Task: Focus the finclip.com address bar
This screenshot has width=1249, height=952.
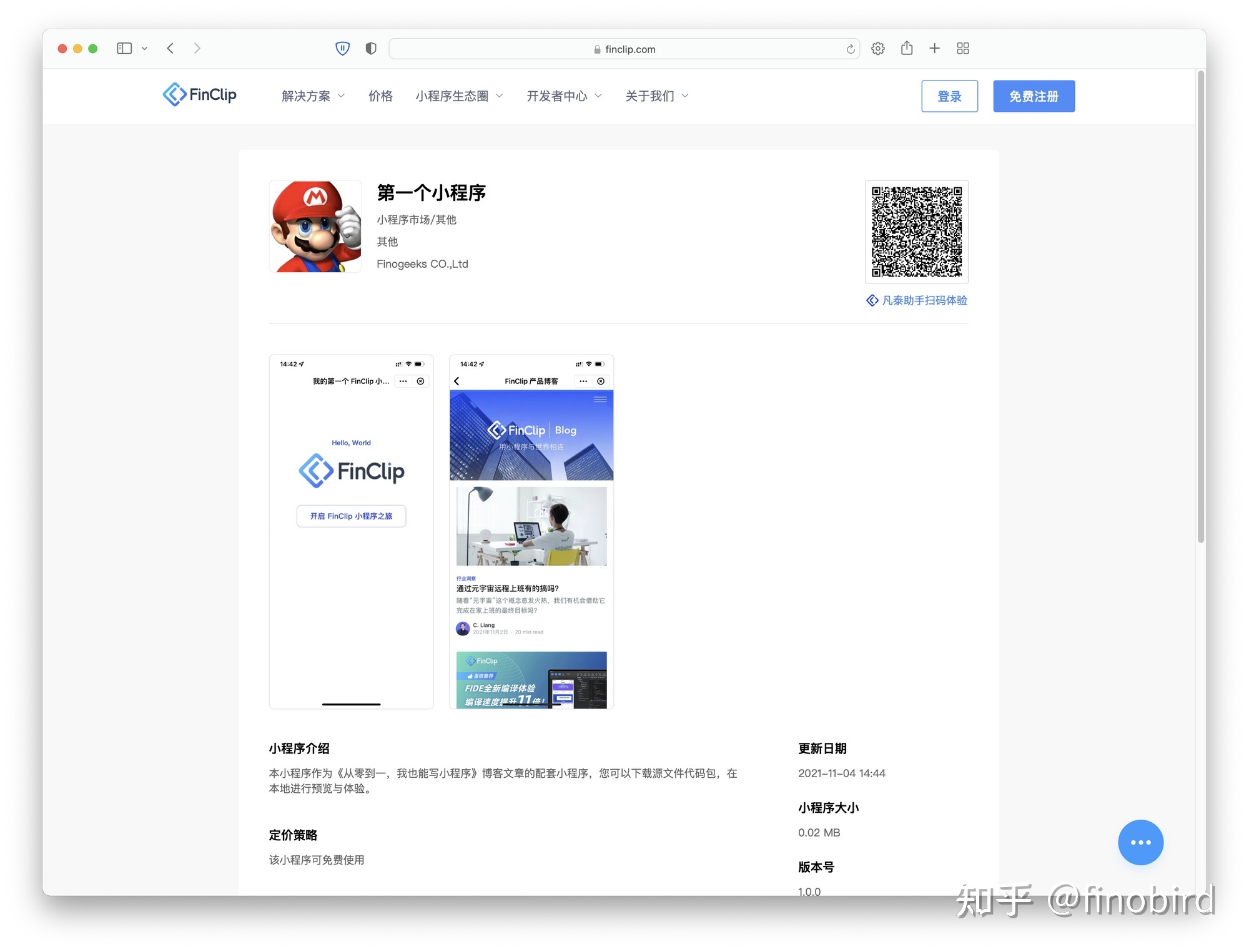Action: [624, 49]
